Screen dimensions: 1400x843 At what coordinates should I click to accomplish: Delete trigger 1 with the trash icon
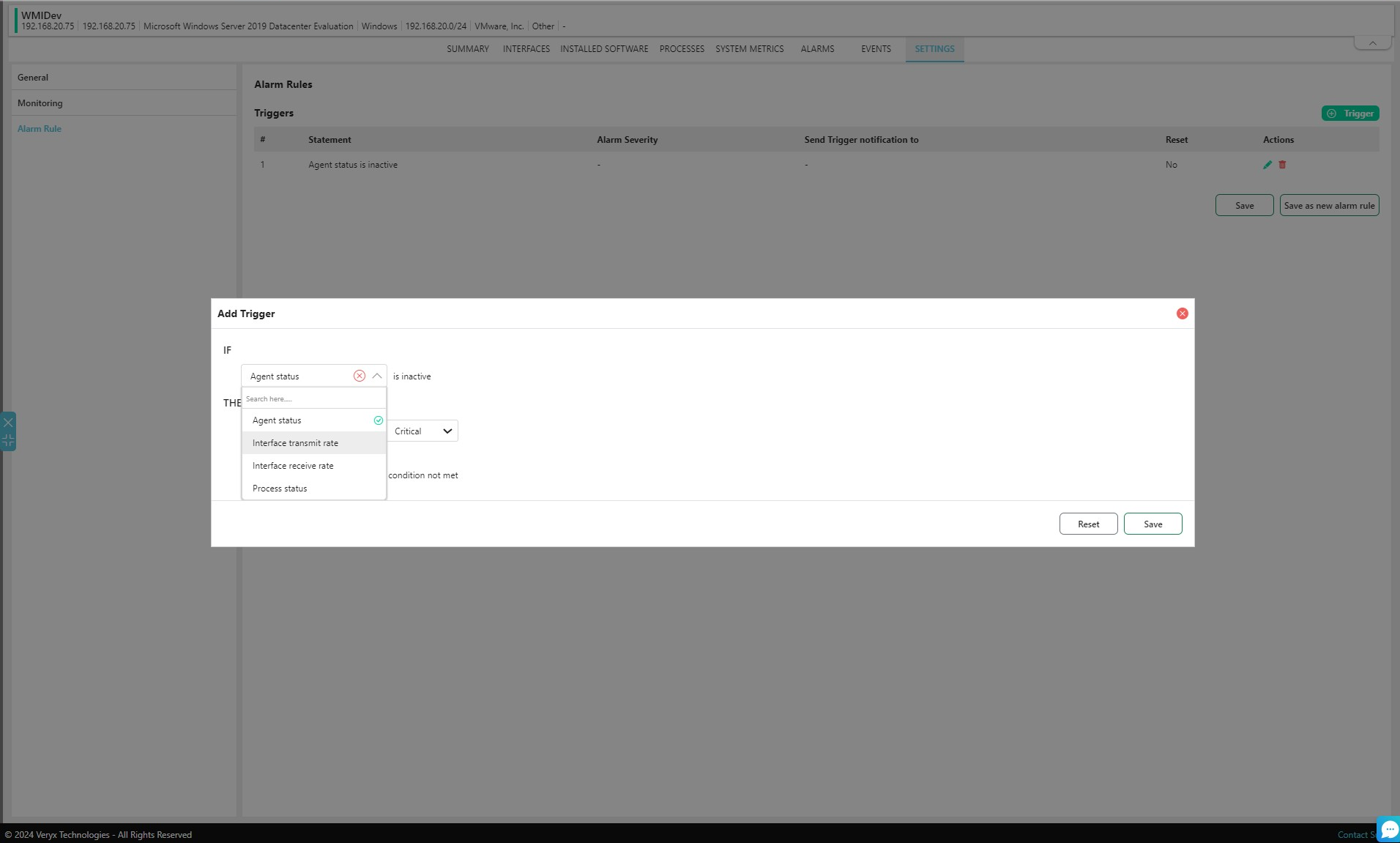(1282, 165)
